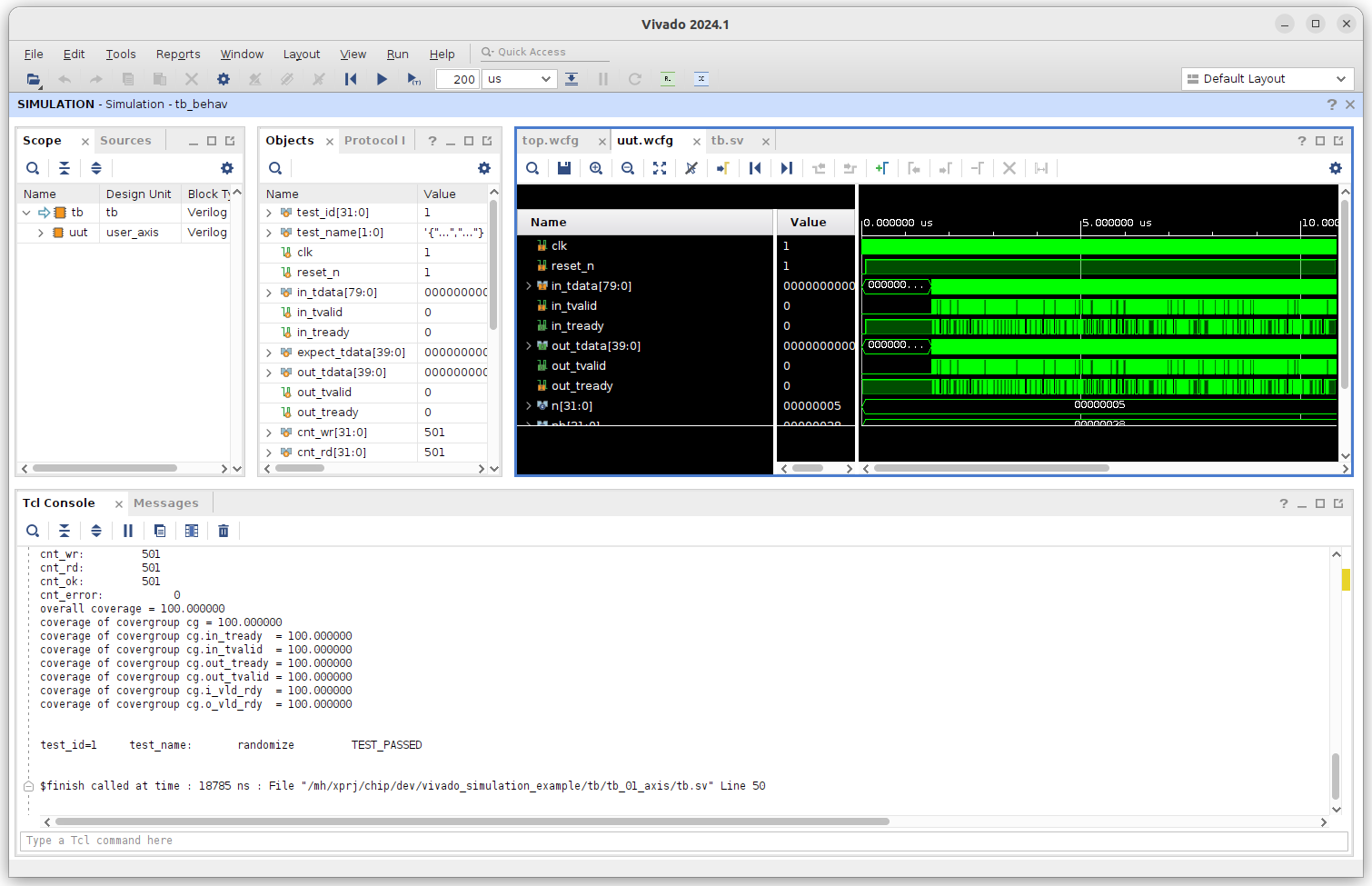
Task: Switch to the top.wcfg tab
Action: tap(551, 141)
